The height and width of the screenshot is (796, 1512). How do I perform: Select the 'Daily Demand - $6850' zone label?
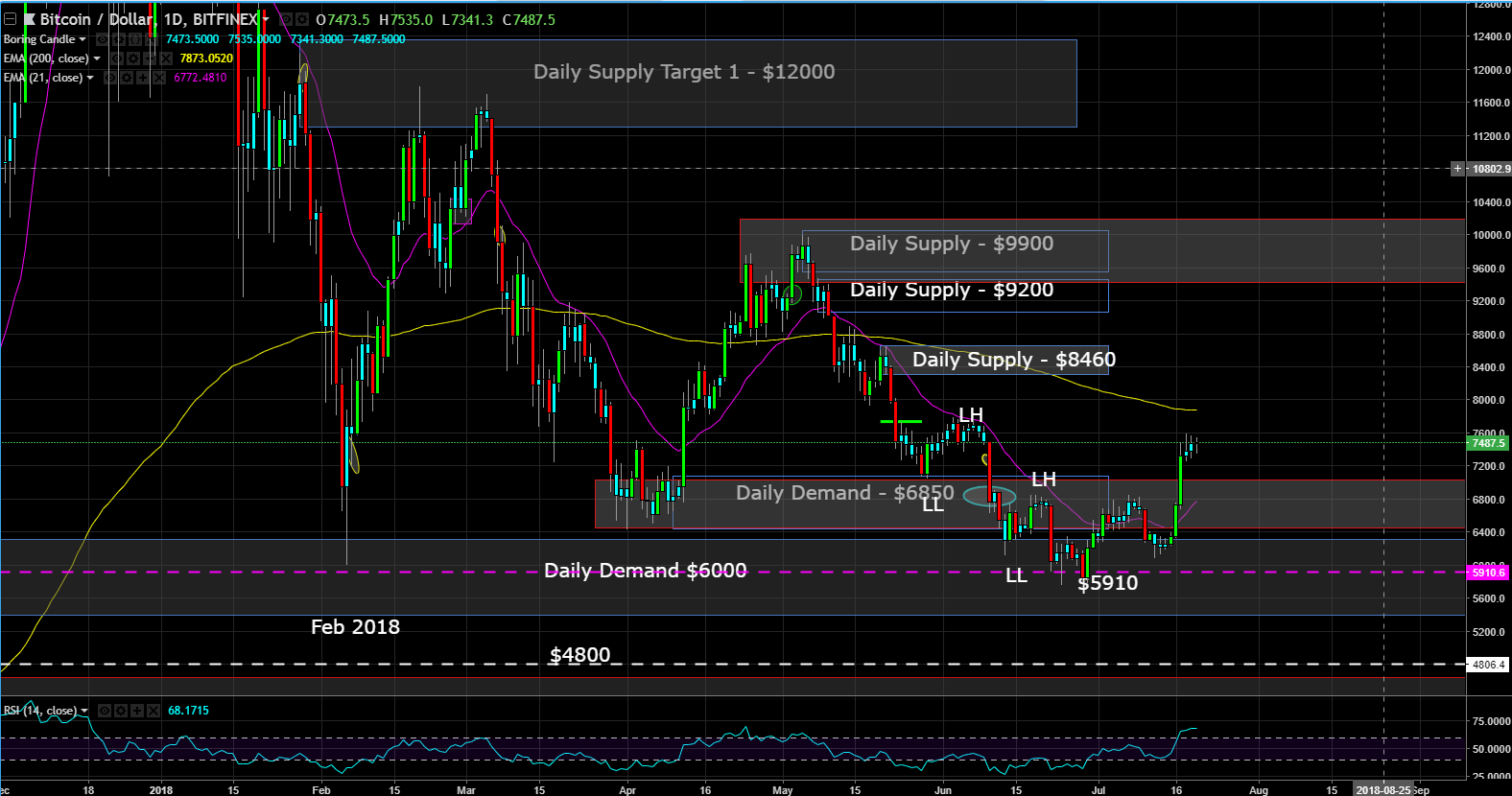pos(845,493)
